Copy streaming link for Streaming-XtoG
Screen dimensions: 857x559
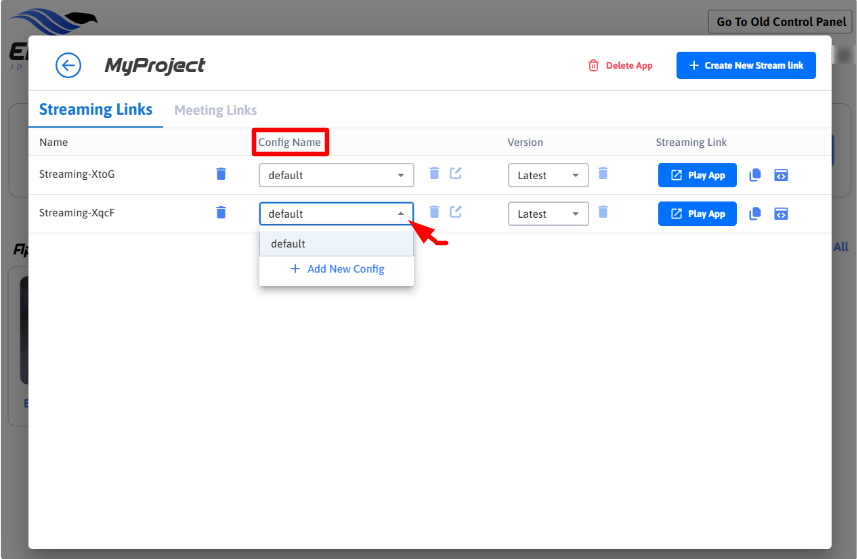click(755, 175)
